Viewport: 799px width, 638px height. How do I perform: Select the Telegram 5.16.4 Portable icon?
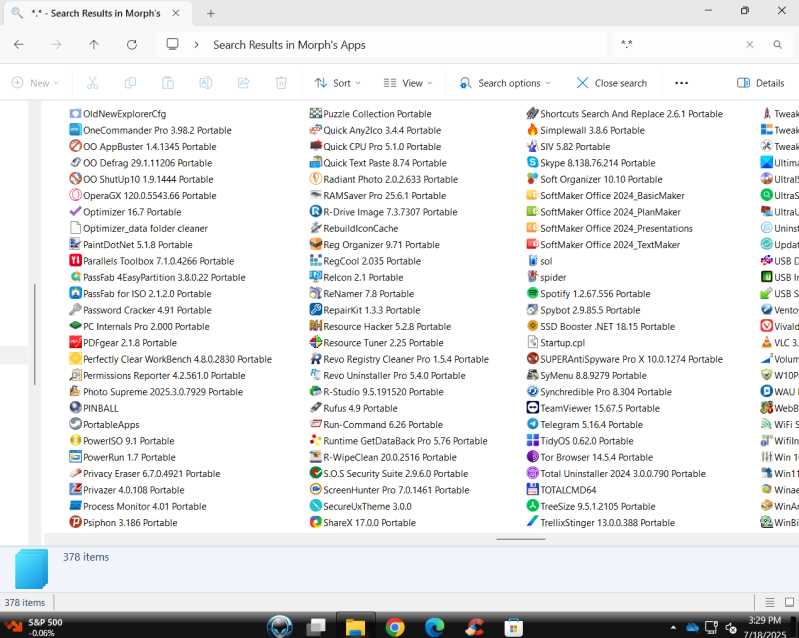[532, 424]
